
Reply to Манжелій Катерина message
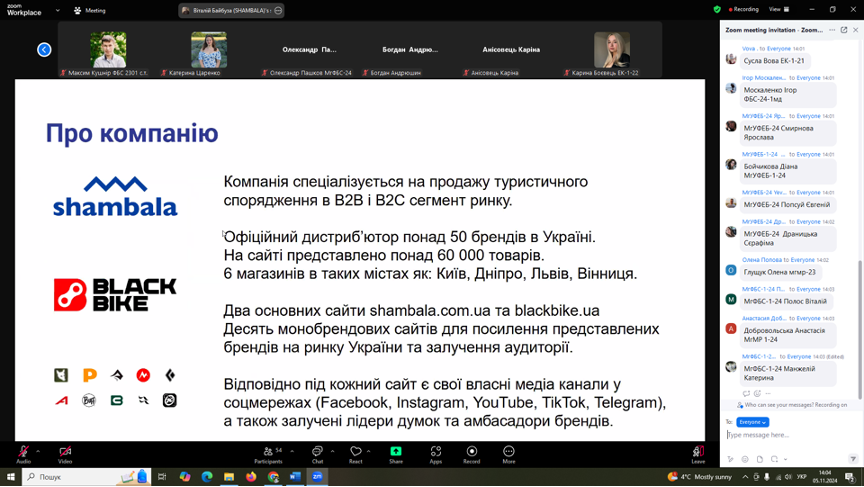click(x=746, y=393)
